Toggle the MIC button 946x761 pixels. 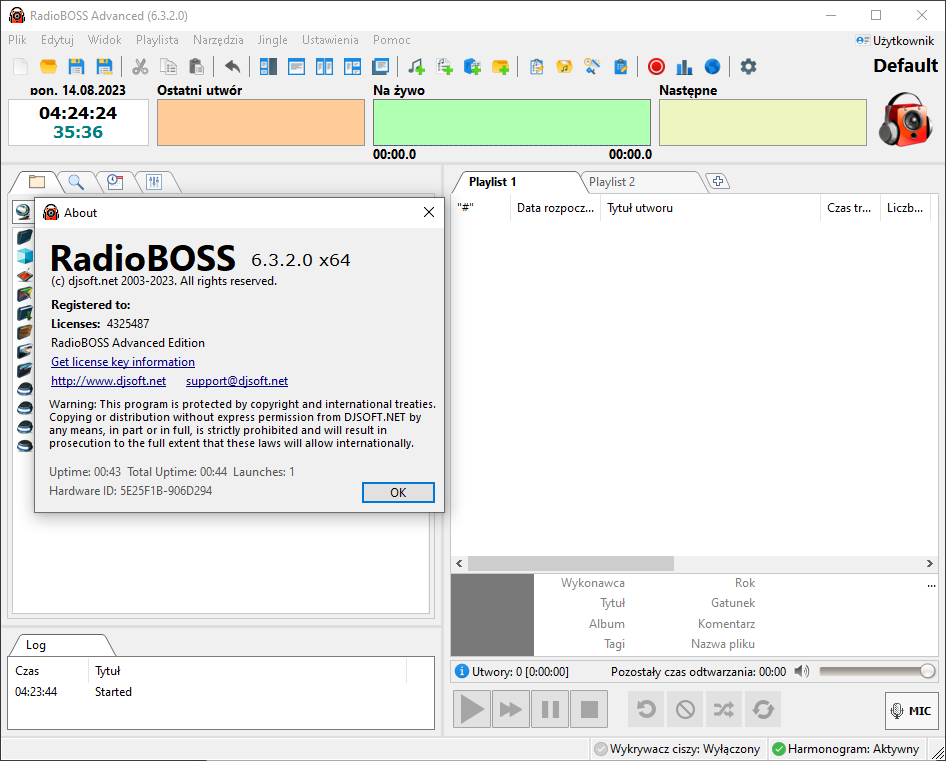(x=912, y=710)
